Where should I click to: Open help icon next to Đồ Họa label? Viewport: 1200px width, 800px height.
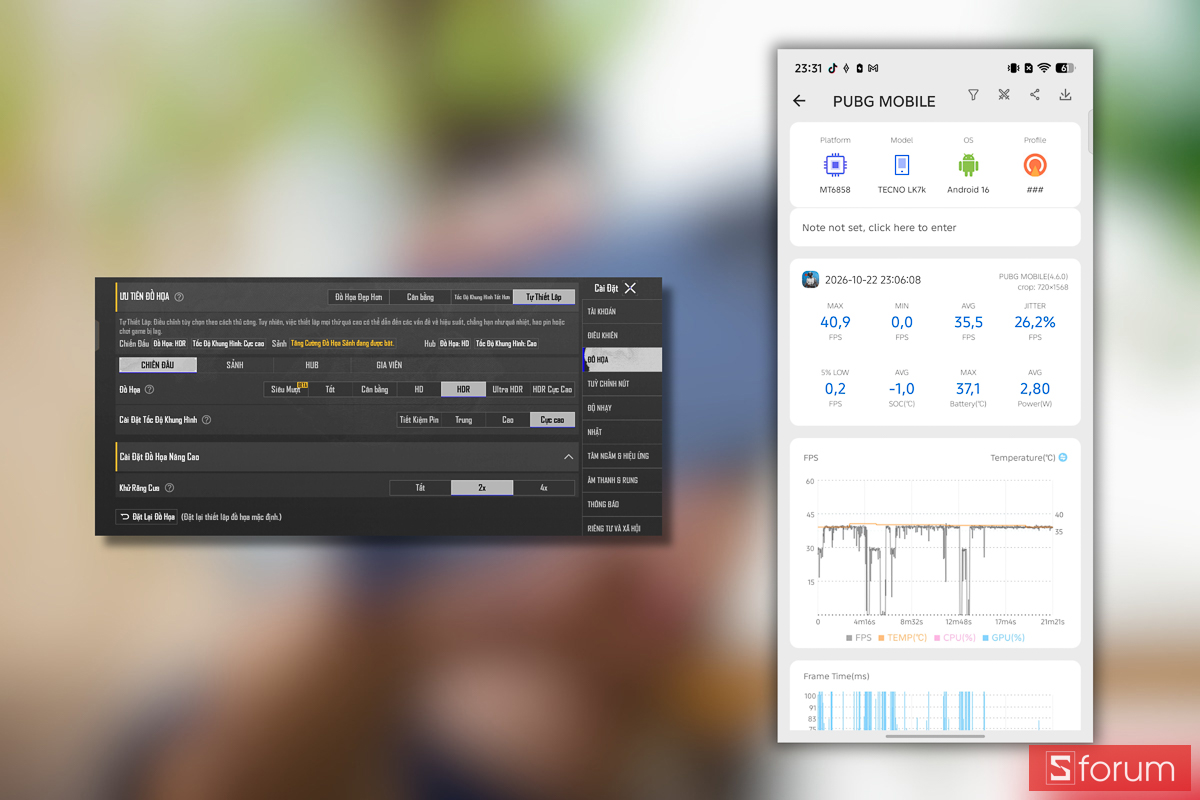point(149,389)
